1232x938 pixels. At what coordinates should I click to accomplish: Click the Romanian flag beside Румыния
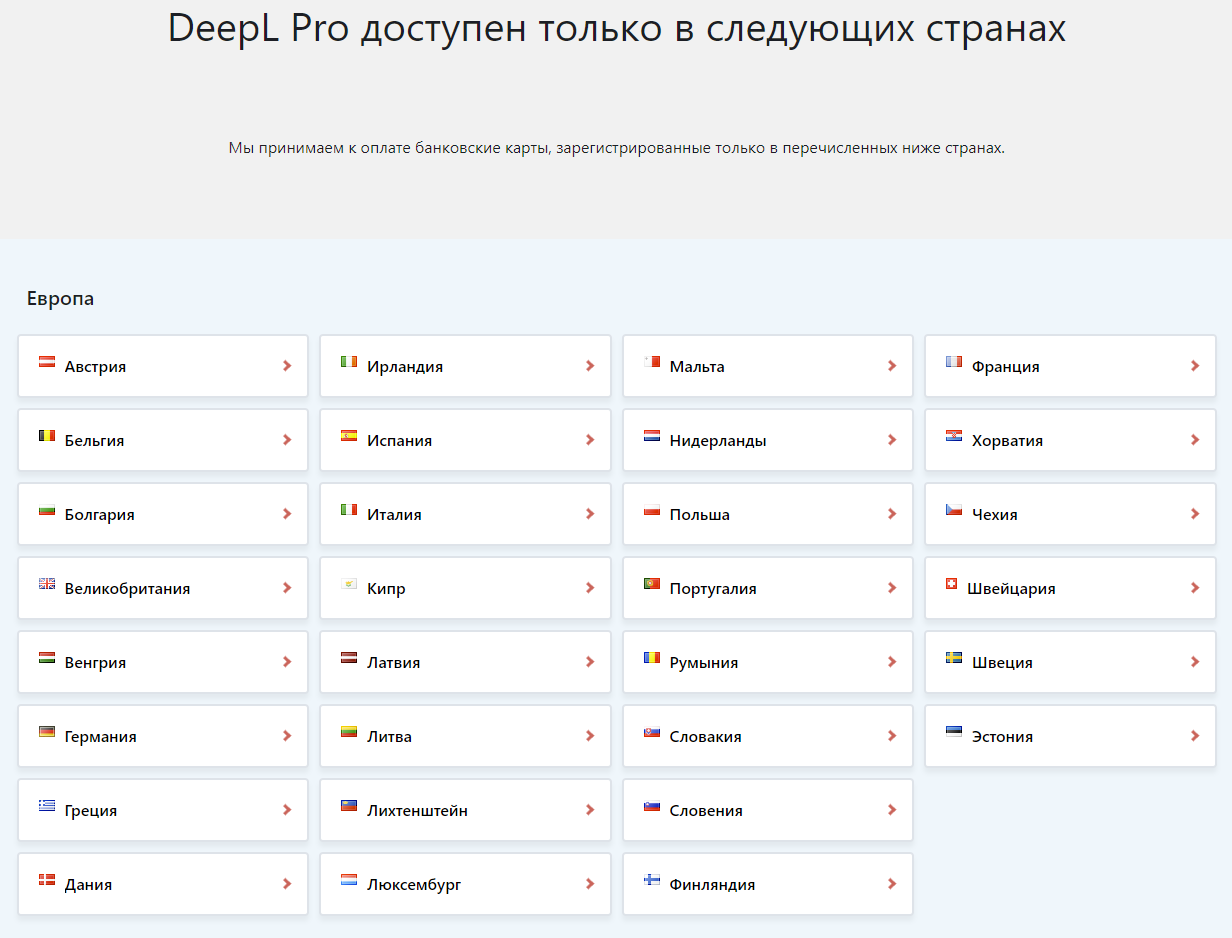click(x=652, y=658)
